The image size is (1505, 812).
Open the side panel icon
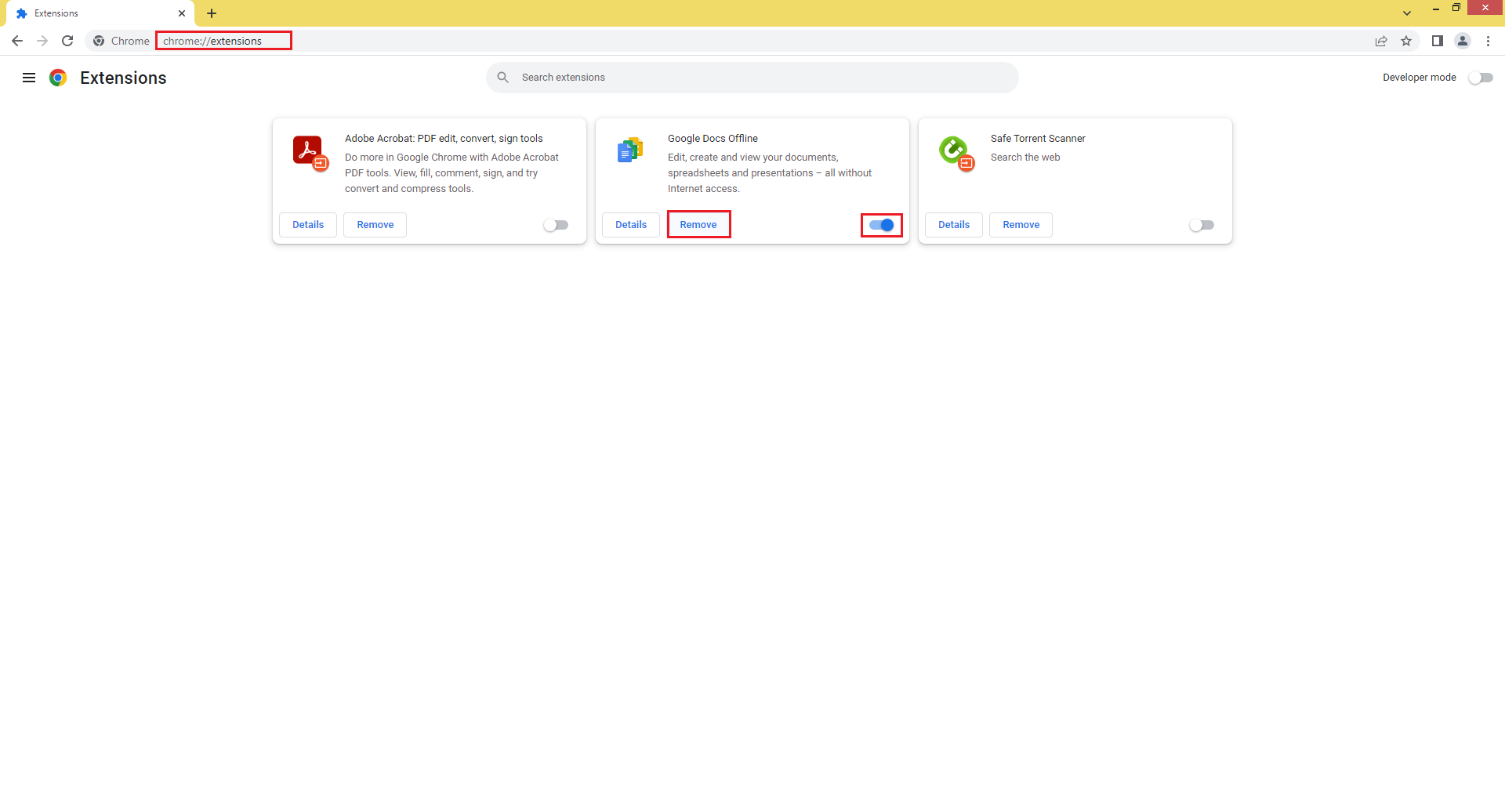pyautogui.click(x=1438, y=41)
